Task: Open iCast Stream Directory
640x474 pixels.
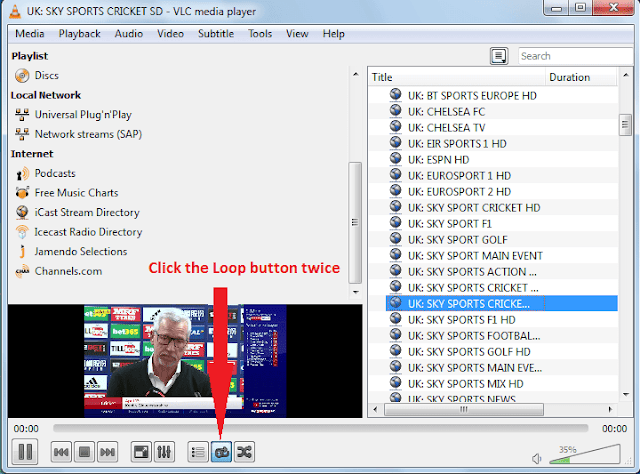Action: (x=87, y=213)
